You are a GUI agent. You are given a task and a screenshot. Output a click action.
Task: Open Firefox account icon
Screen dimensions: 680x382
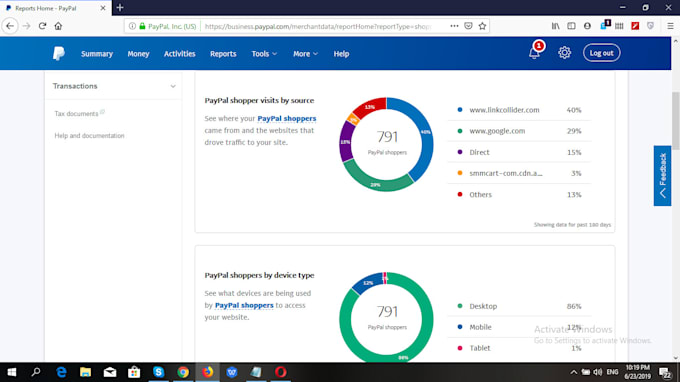point(587,26)
